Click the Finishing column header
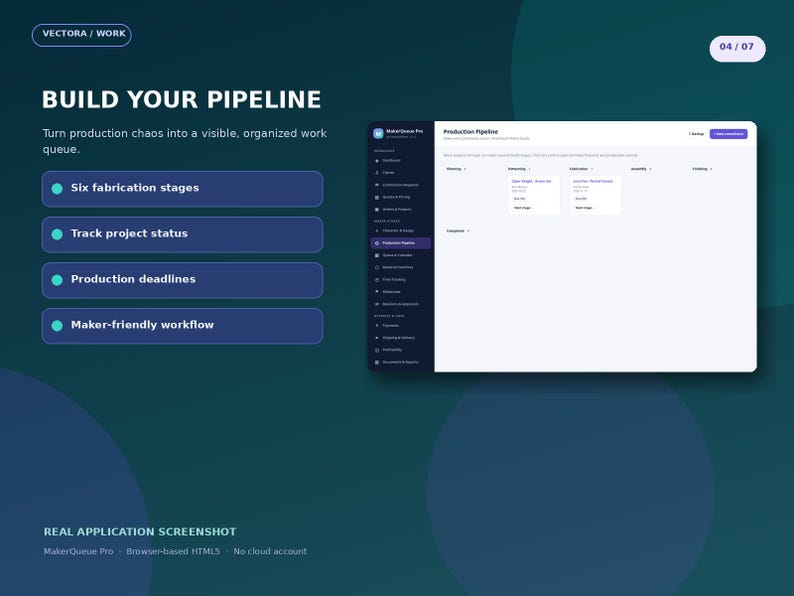Viewport: 794px width, 596px height. pos(702,169)
